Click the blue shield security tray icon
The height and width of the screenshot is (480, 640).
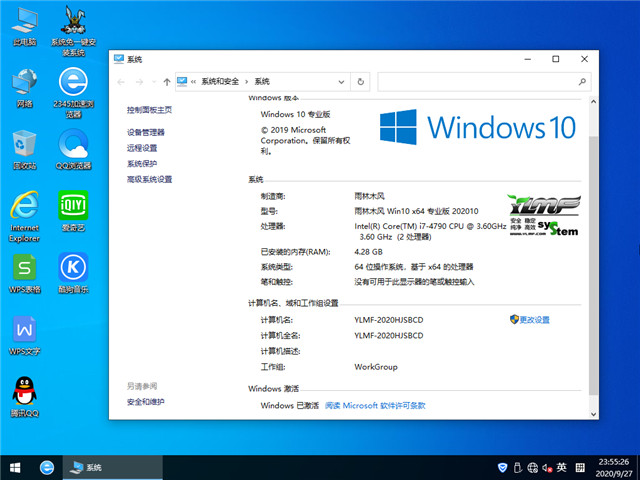[502, 468]
